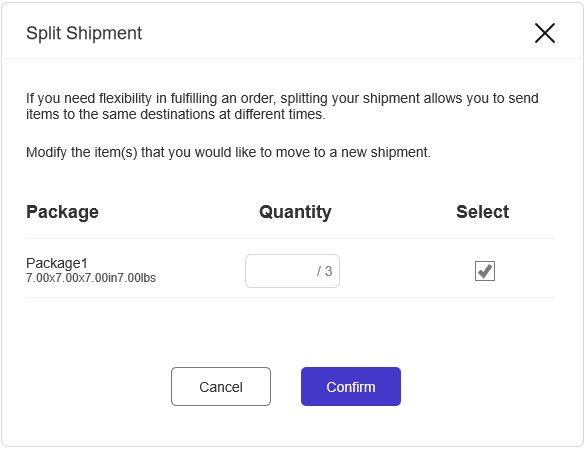Close the Split Shipment dialog with X
This screenshot has width=587, height=450.
545,33
